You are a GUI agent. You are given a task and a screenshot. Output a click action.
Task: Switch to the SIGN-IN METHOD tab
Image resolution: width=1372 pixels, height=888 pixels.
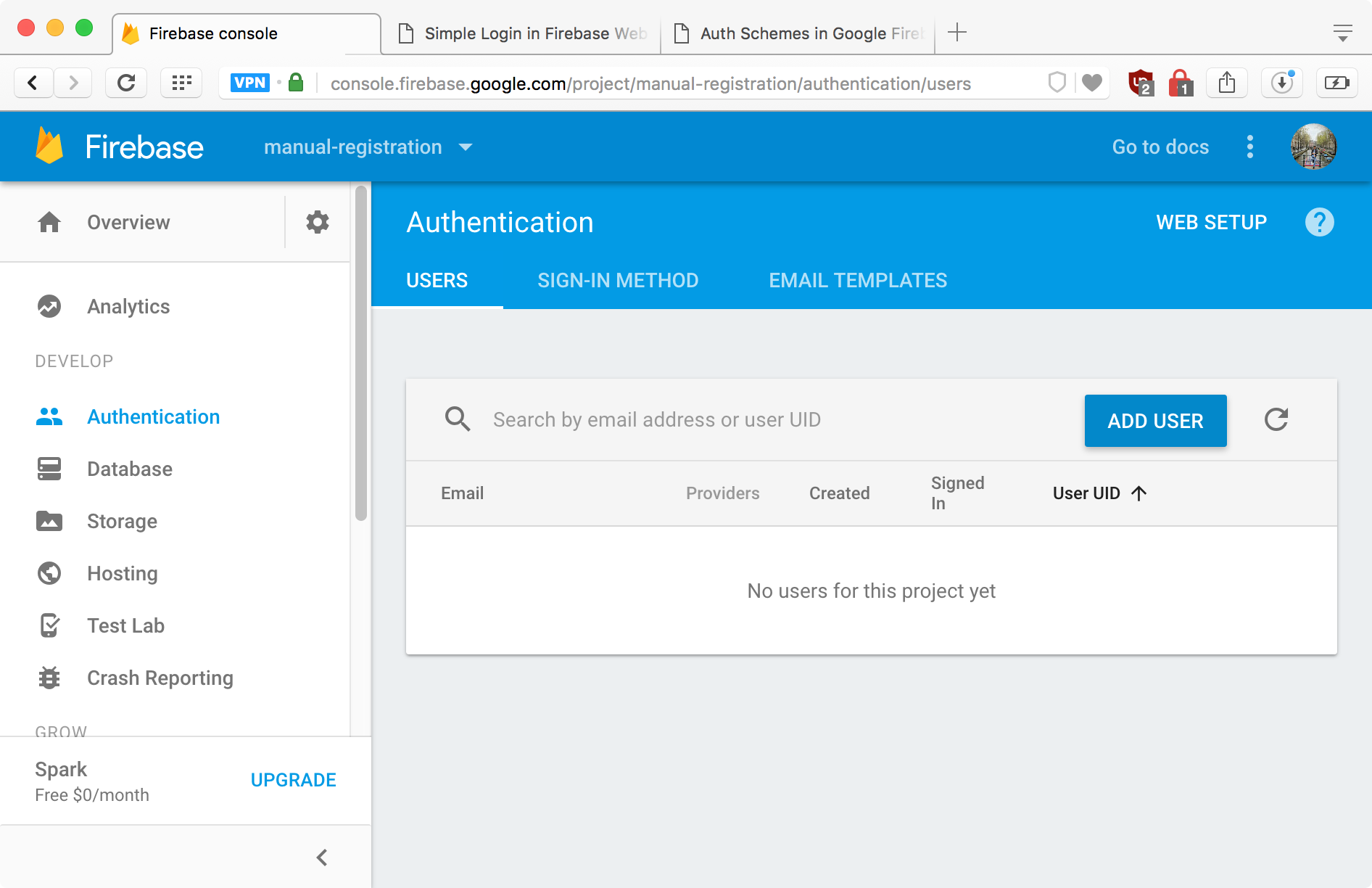pos(618,281)
